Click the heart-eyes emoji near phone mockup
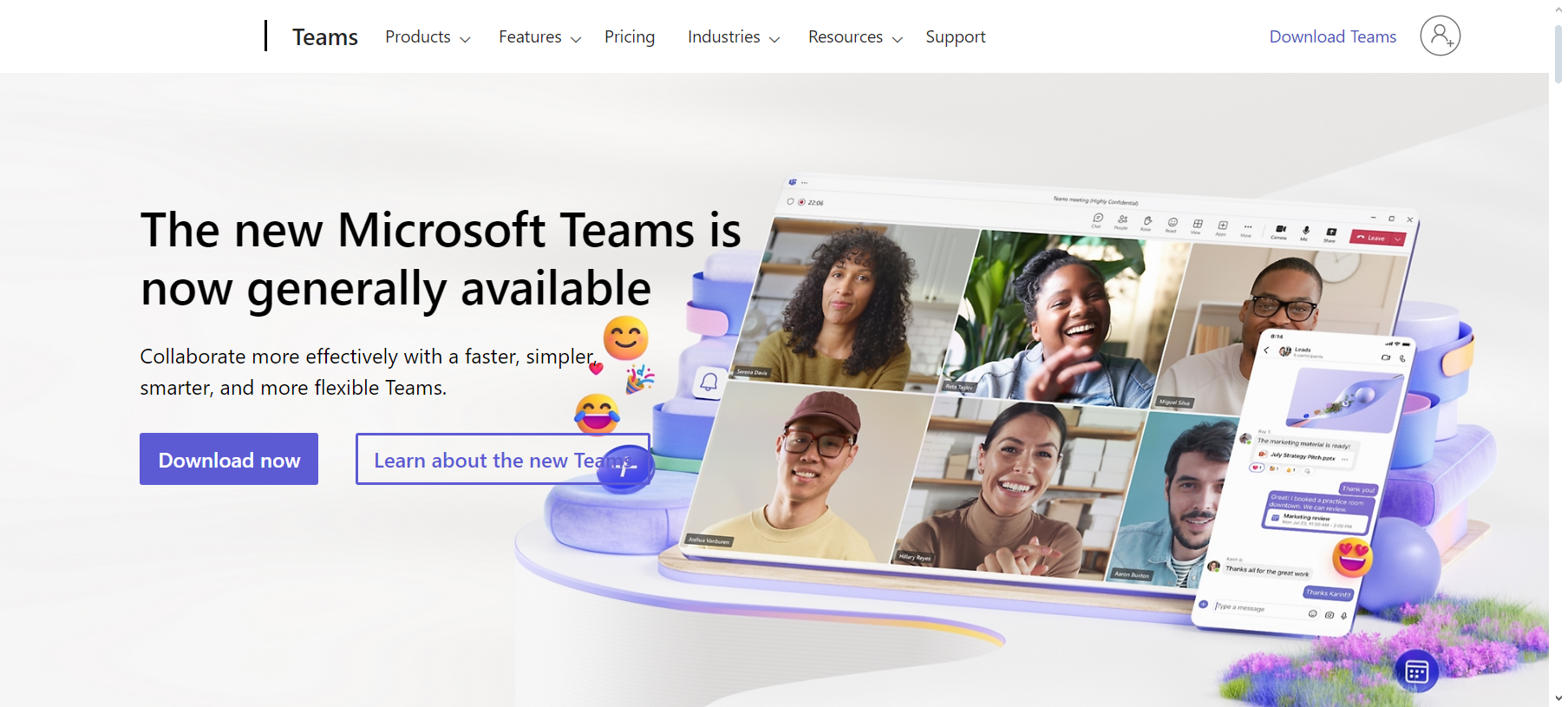The image size is (1568, 707). [x=1353, y=557]
